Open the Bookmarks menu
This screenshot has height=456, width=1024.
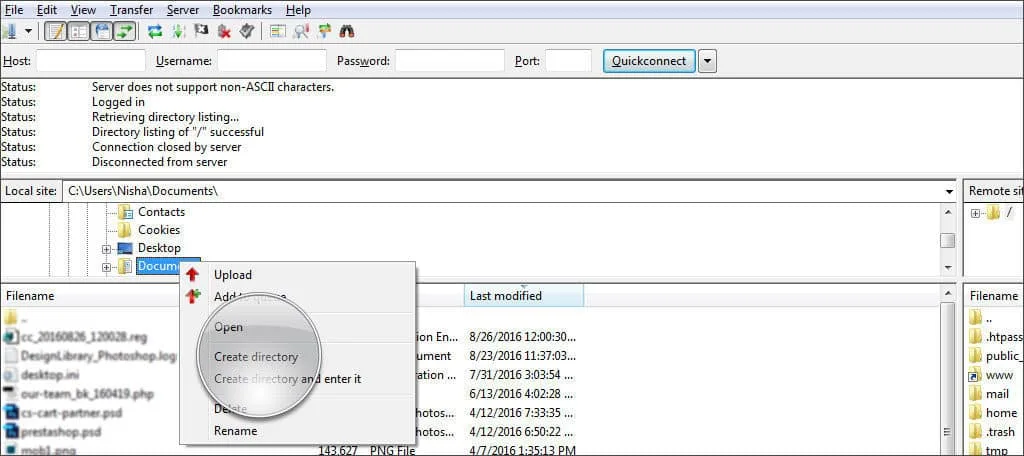pyautogui.click(x=244, y=10)
